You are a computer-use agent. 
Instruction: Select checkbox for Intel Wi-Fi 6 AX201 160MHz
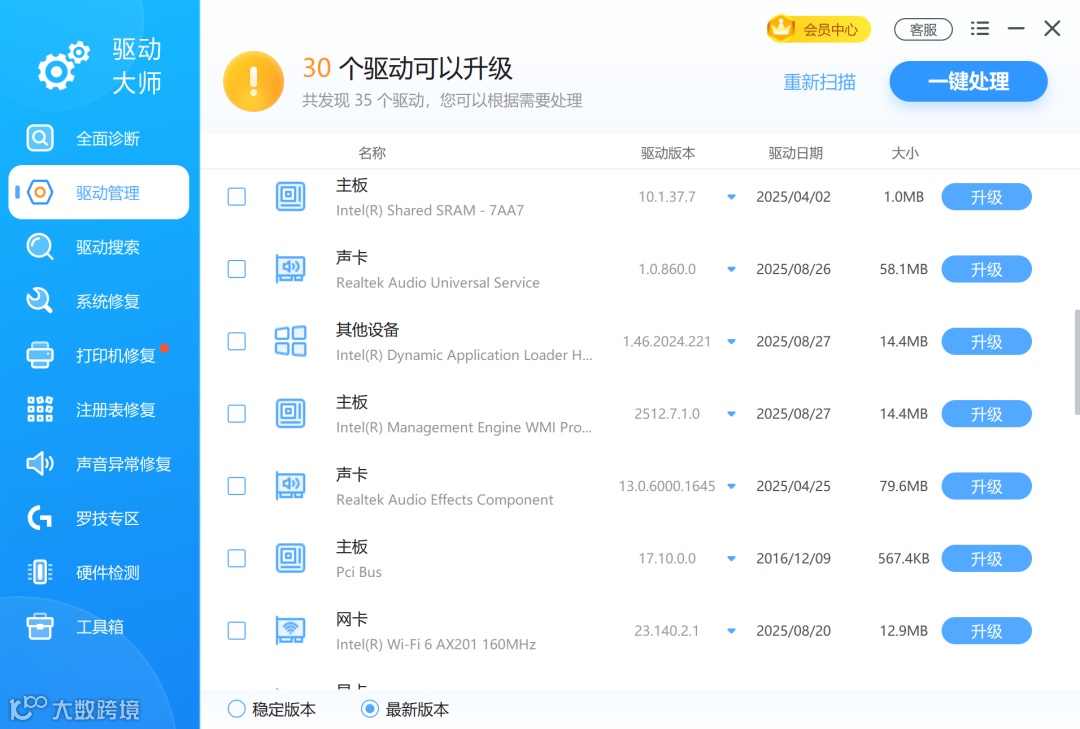coord(237,630)
